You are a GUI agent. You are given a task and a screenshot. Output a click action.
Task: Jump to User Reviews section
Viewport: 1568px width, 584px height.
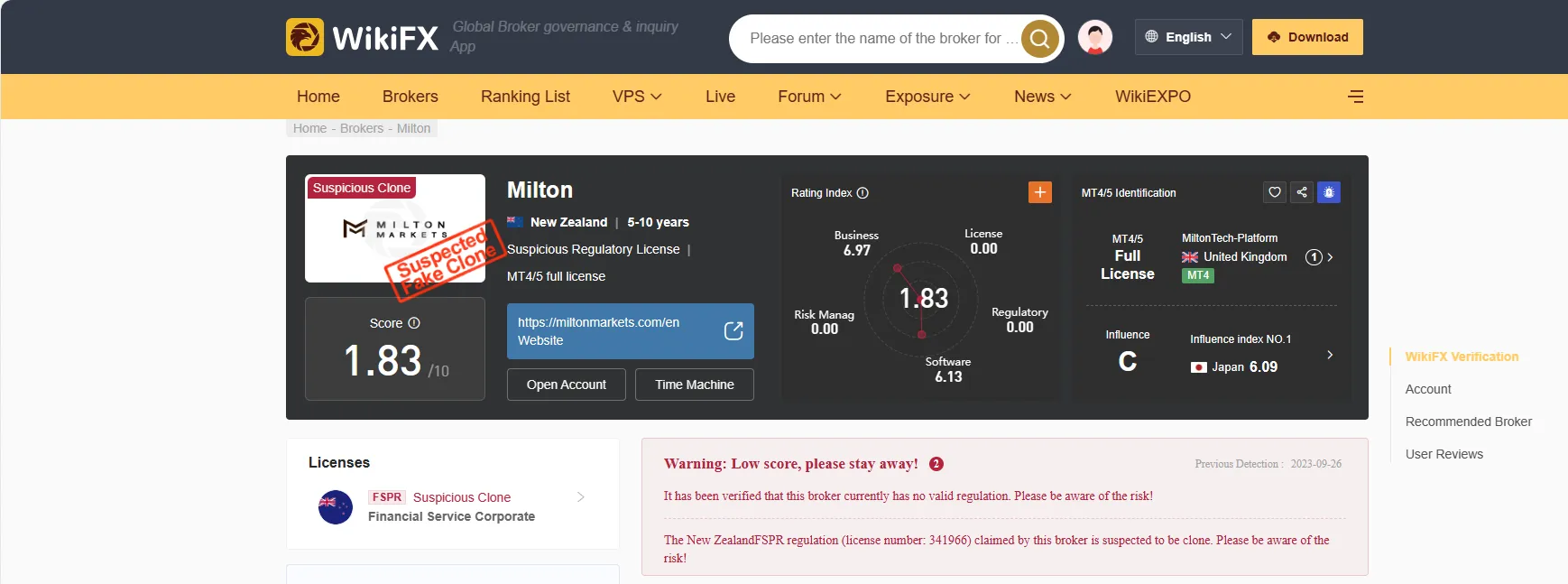1444,454
